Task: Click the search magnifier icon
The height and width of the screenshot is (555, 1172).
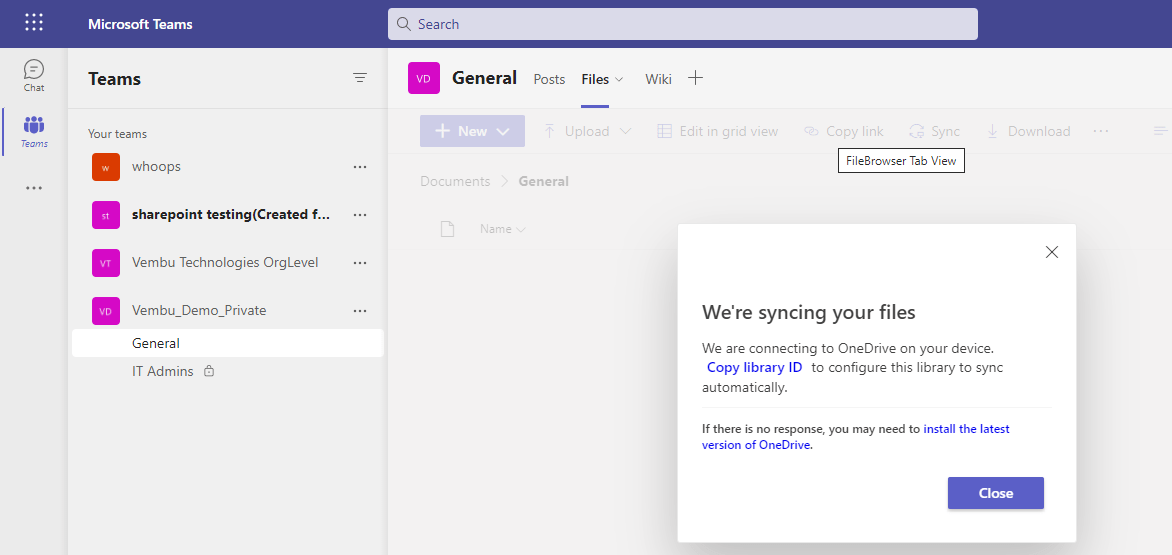Action: 404,24
